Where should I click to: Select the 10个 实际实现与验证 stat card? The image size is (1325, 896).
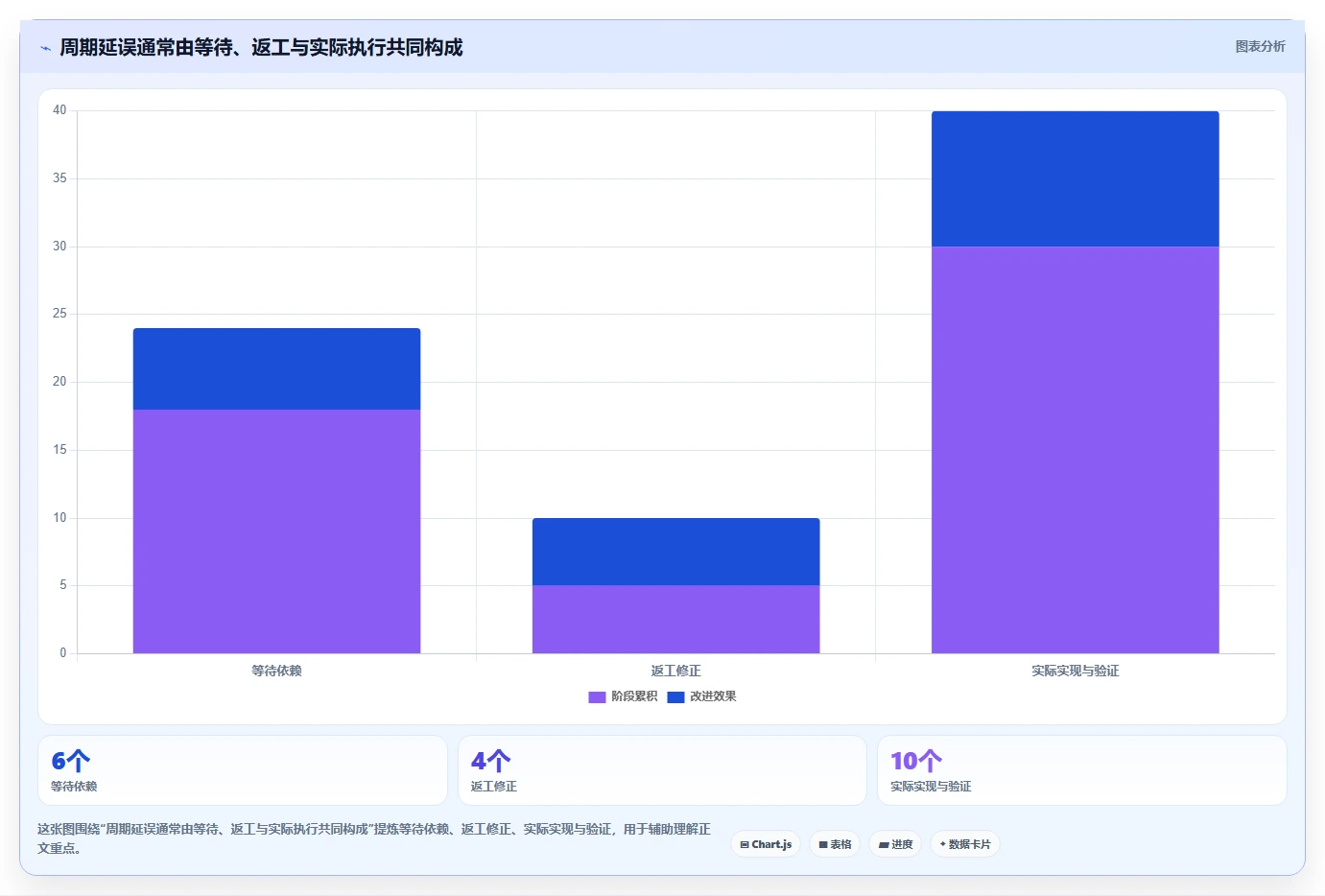(1082, 770)
